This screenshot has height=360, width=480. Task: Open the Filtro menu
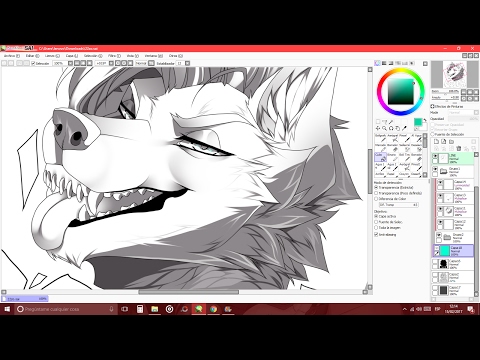tap(114, 56)
